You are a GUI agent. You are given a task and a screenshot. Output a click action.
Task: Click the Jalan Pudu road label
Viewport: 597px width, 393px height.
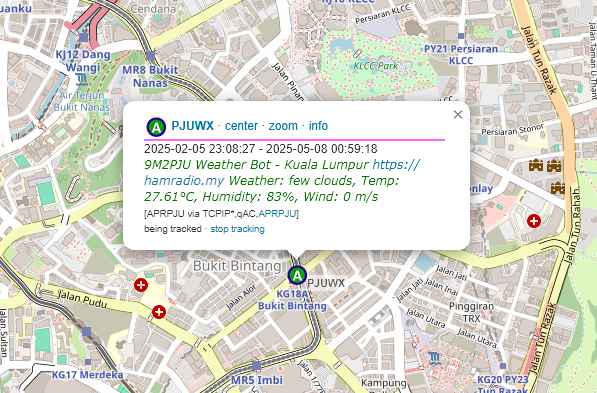(x=83, y=298)
